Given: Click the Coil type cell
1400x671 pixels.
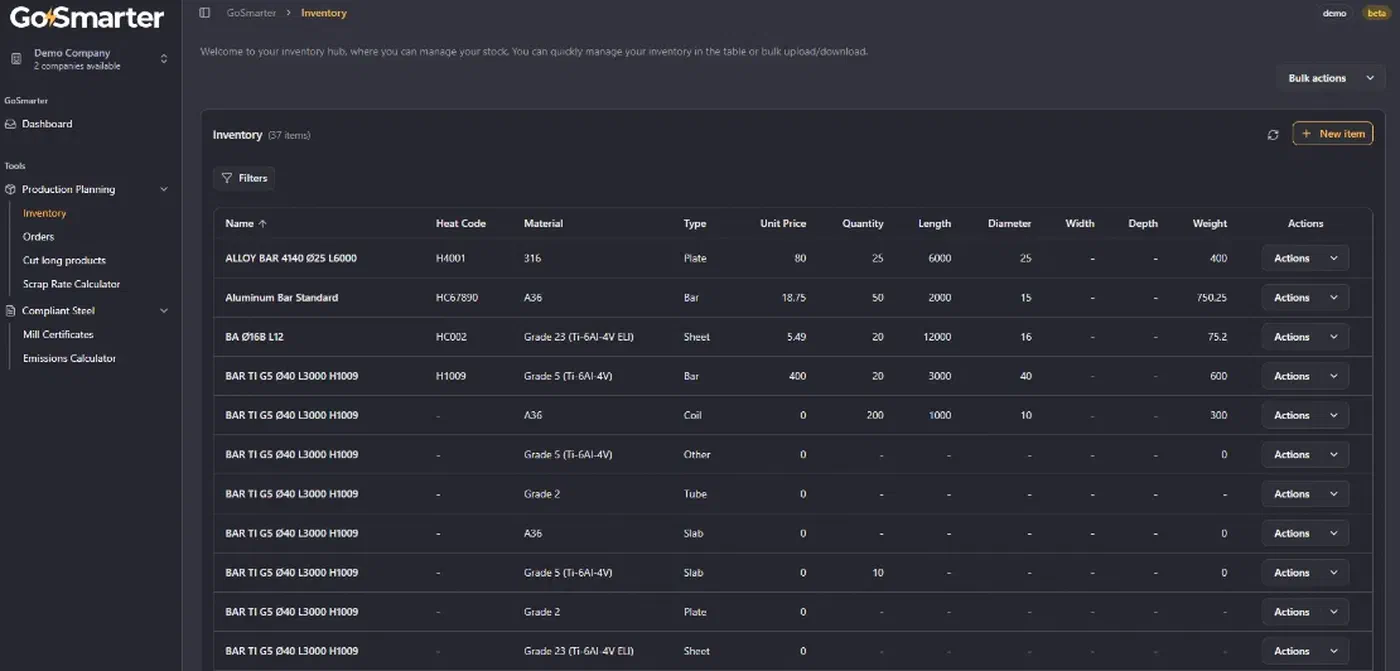Looking at the screenshot, I should click(x=693, y=415).
